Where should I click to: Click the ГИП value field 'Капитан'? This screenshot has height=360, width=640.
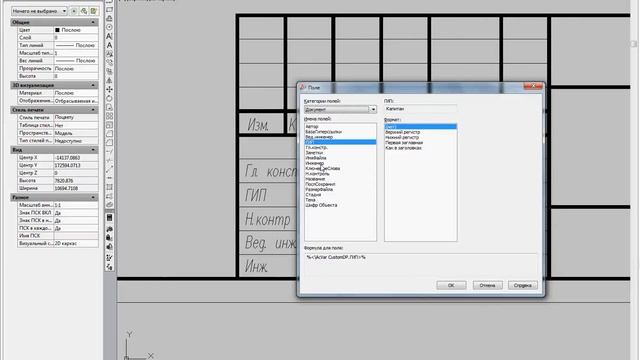(x=420, y=109)
